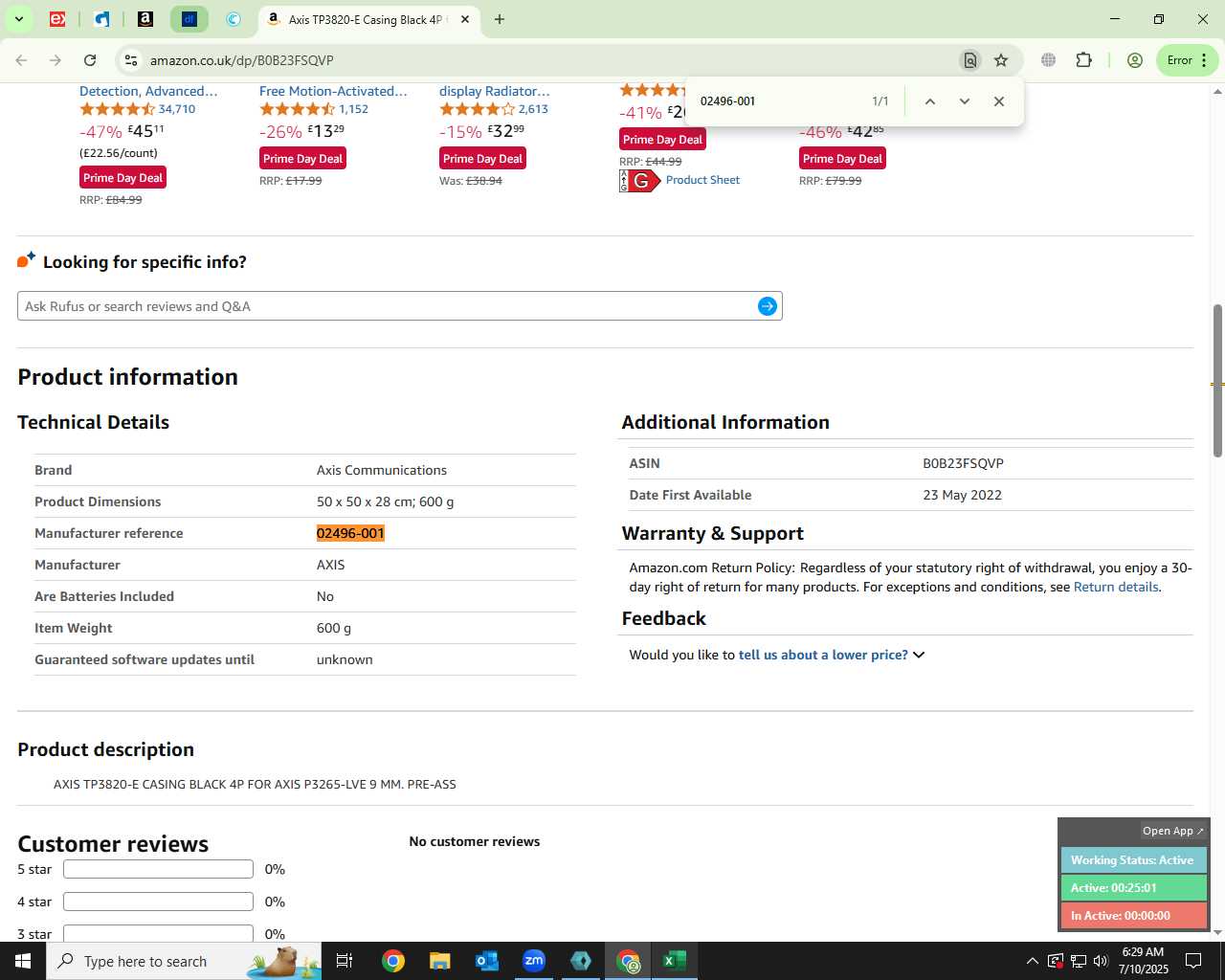1225x980 pixels.
Task: Bookmark this page with star icon
Action: pos(1001,60)
